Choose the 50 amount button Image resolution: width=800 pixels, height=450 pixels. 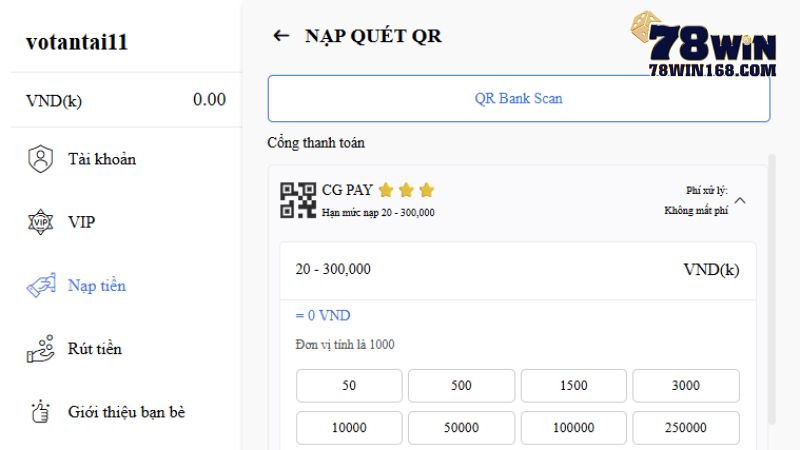coord(349,386)
